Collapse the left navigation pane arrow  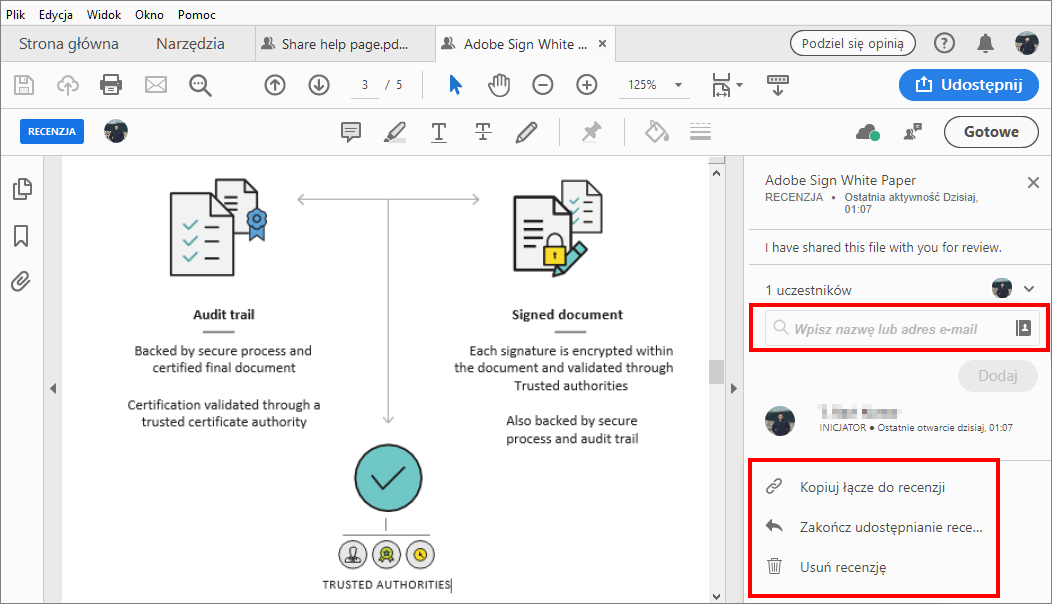53,389
